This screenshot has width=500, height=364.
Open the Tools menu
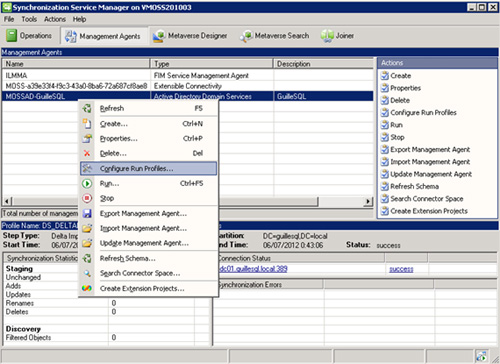point(29,19)
